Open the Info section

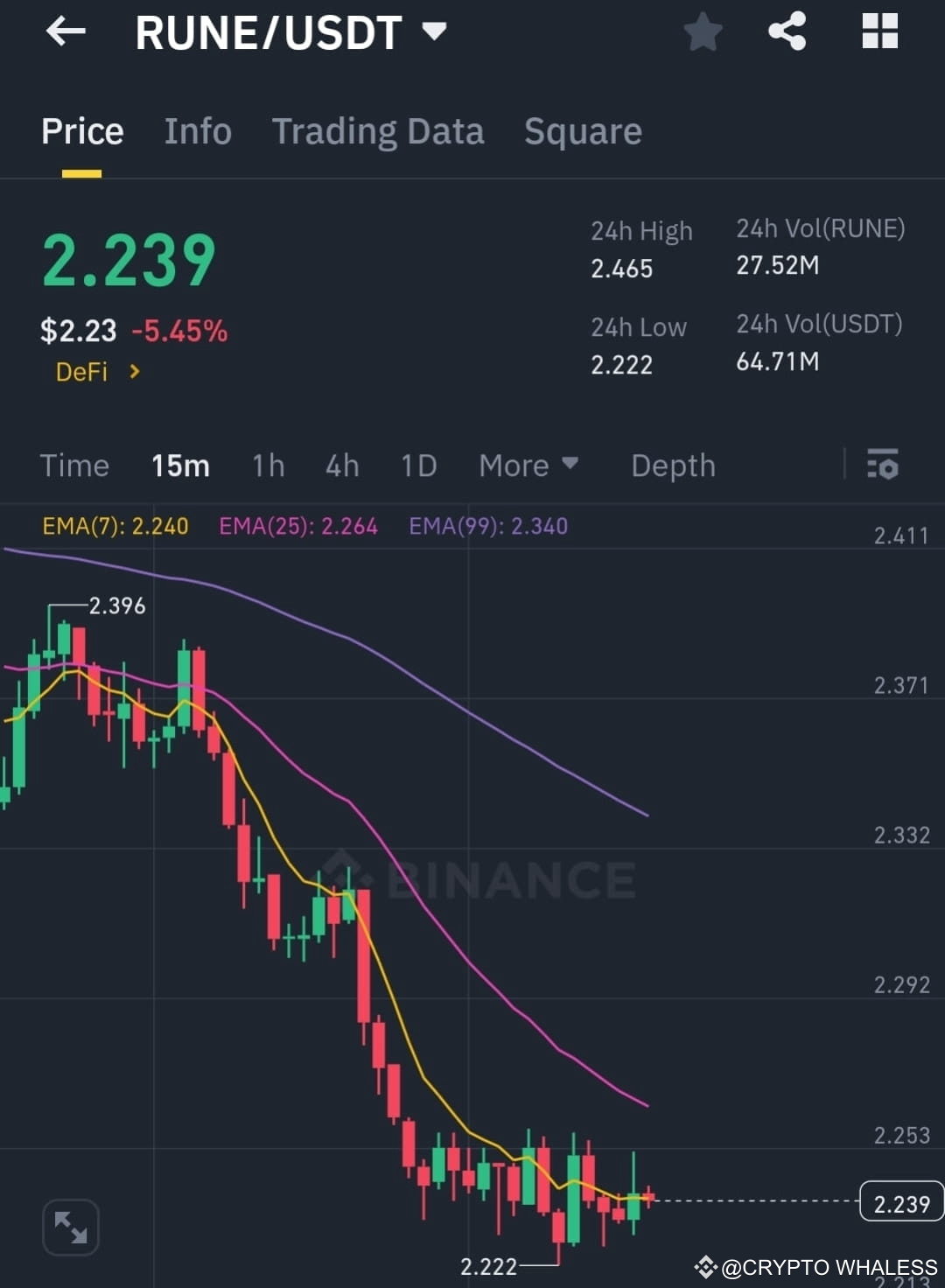point(197,131)
